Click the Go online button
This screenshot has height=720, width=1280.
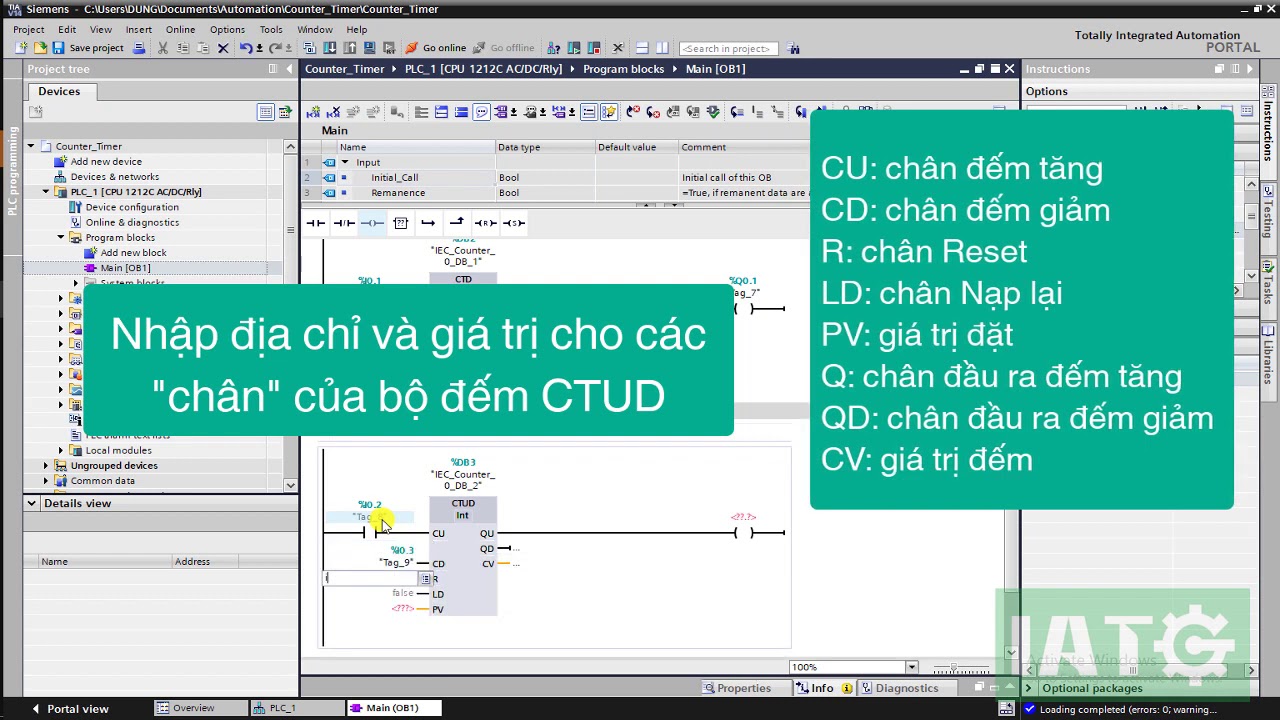tap(436, 48)
